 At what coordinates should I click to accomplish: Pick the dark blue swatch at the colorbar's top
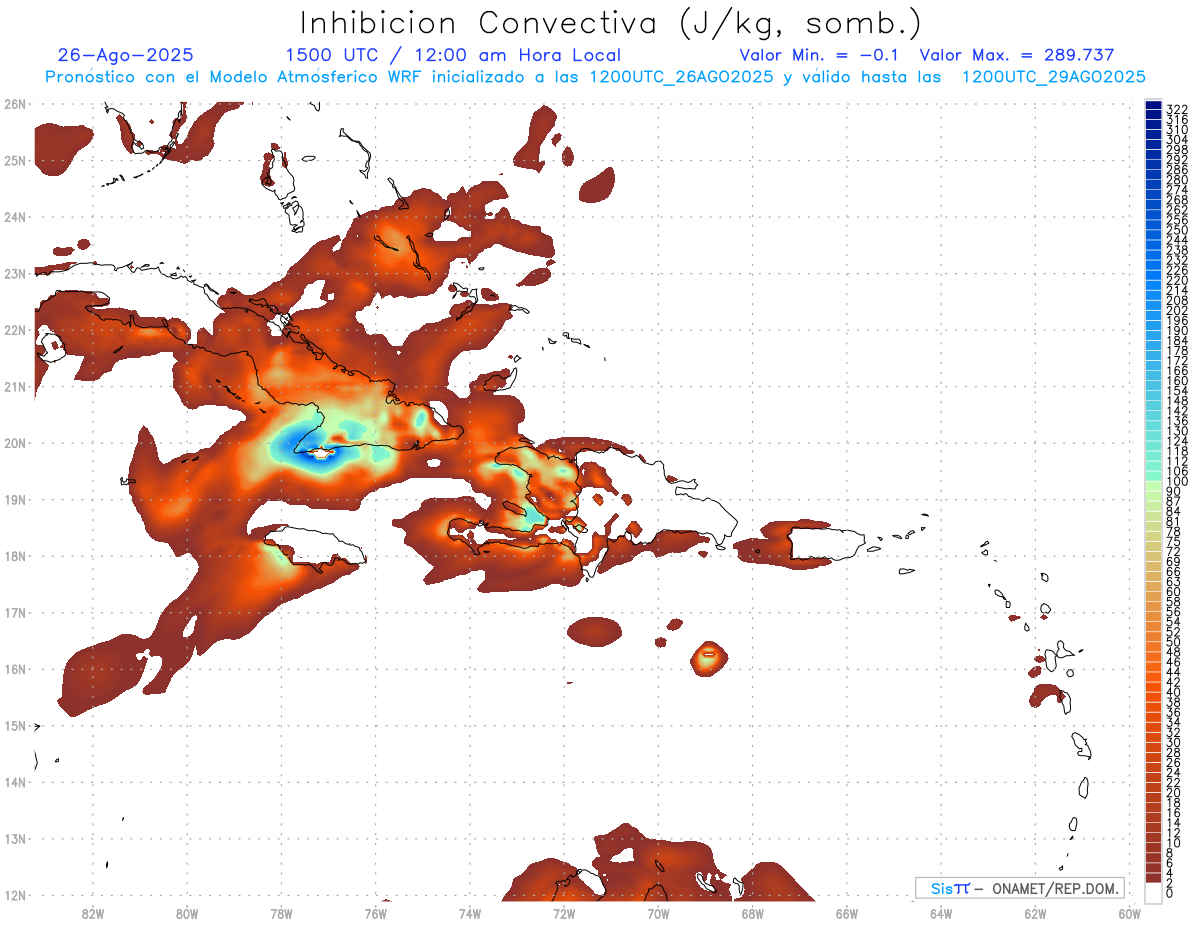pos(1154,106)
